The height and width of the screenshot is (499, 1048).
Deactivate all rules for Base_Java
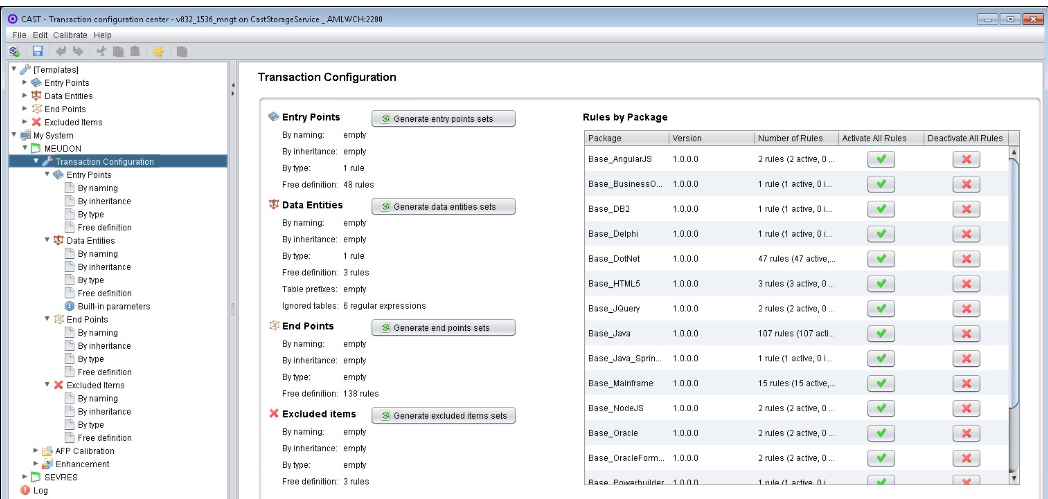966,333
